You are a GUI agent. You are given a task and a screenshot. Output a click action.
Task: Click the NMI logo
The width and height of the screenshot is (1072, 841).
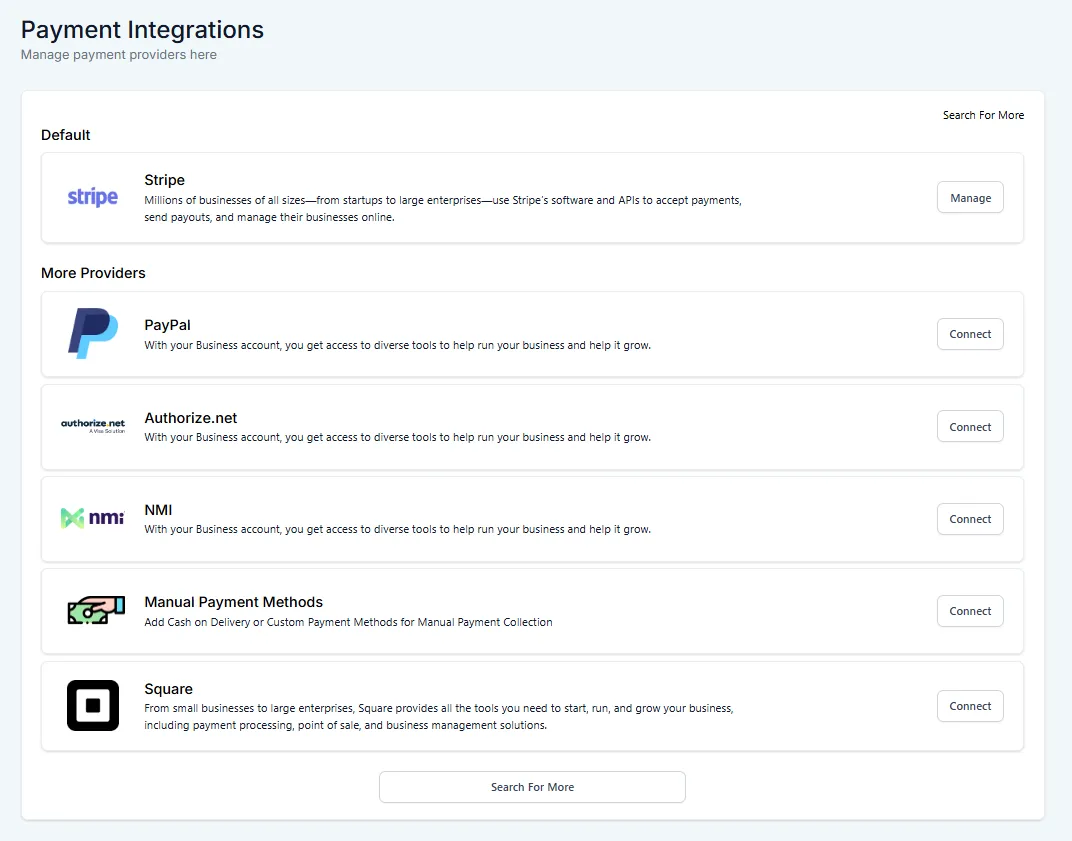point(93,518)
